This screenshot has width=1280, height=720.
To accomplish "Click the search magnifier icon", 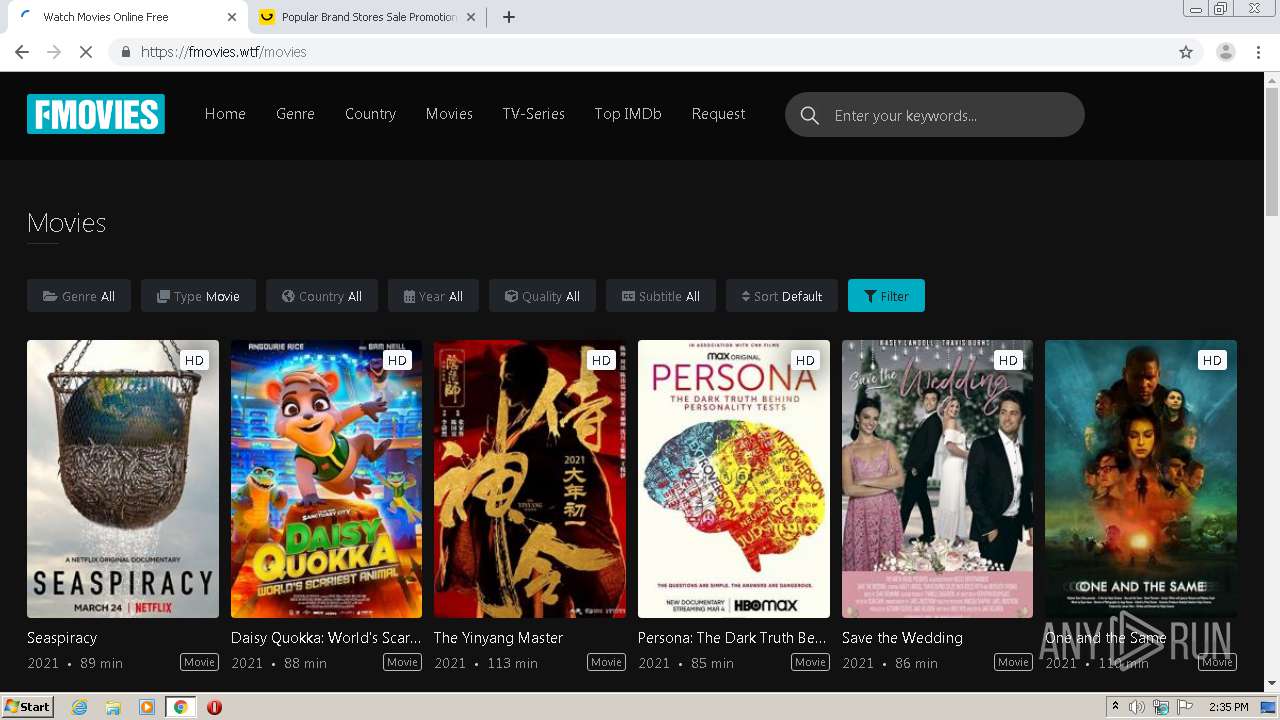I will point(809,115).
